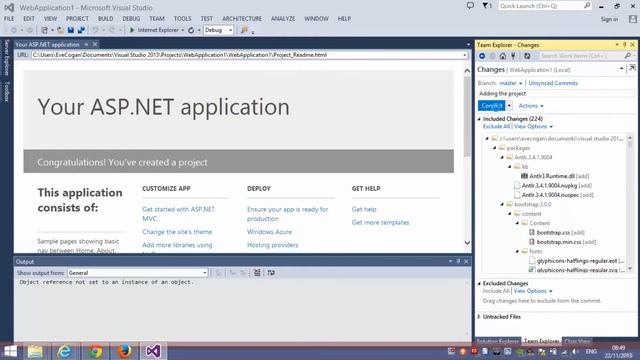
Task: Open the ARCHITECTURE menu
Action: pos(242,19)
